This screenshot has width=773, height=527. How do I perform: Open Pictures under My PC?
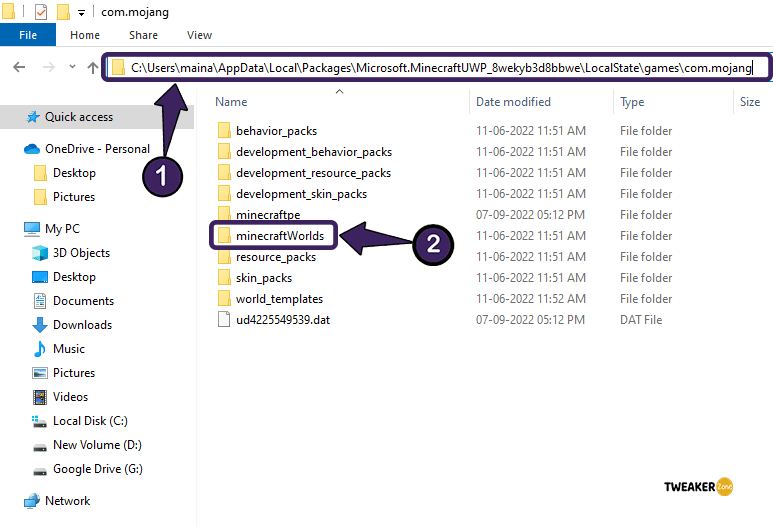tap(74, 373)
